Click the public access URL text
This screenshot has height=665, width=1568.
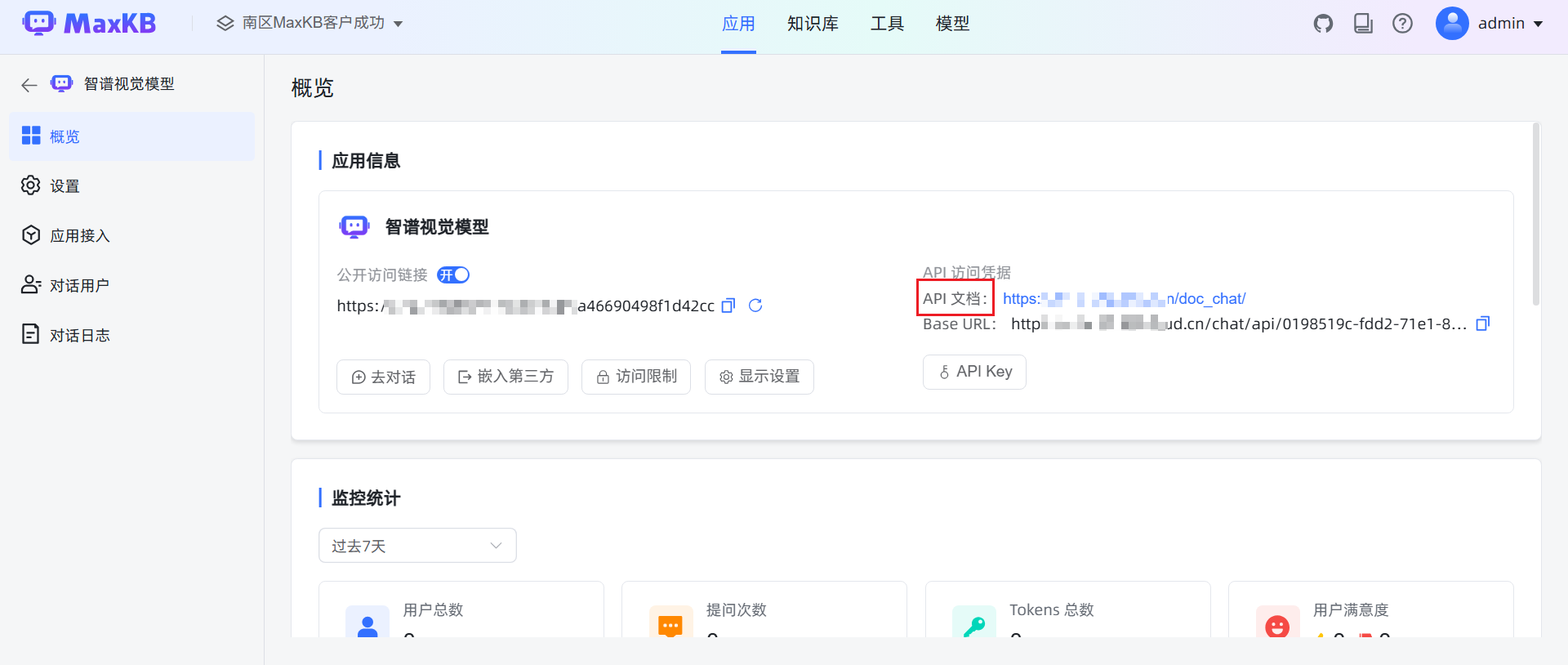525,306
